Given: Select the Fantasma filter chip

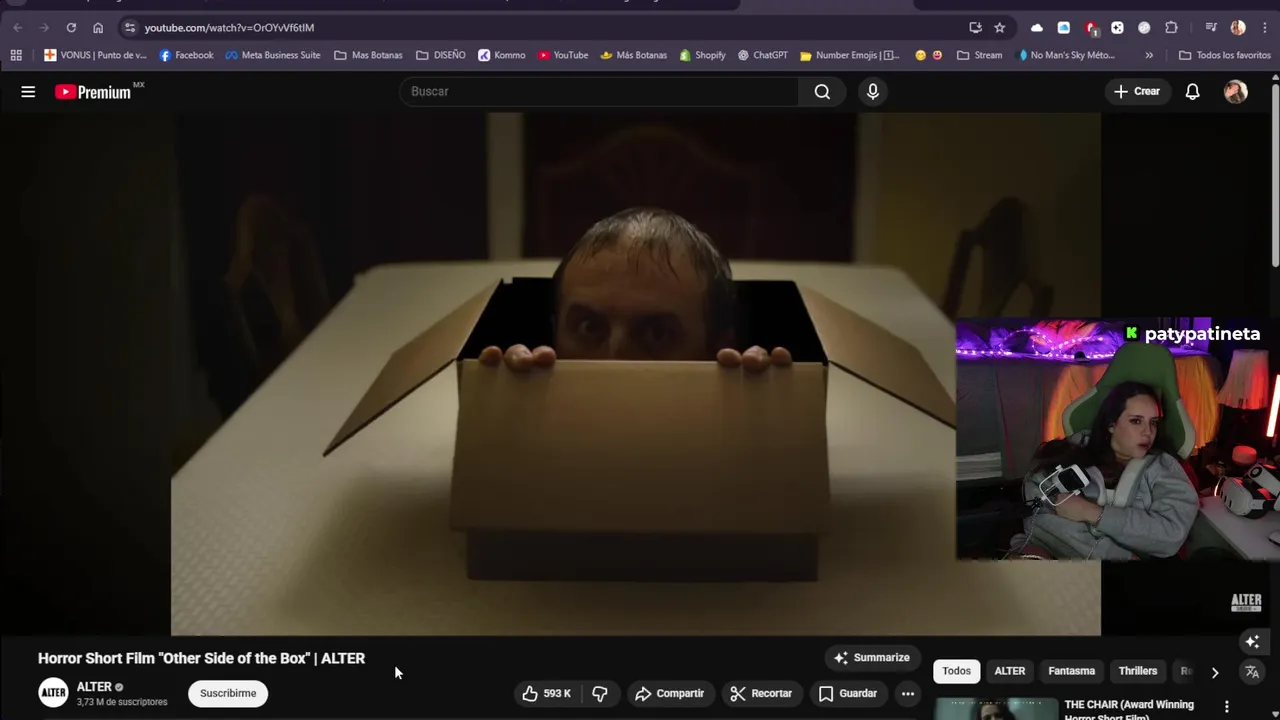Looking at the screenshot, I should click(1072, 671).
